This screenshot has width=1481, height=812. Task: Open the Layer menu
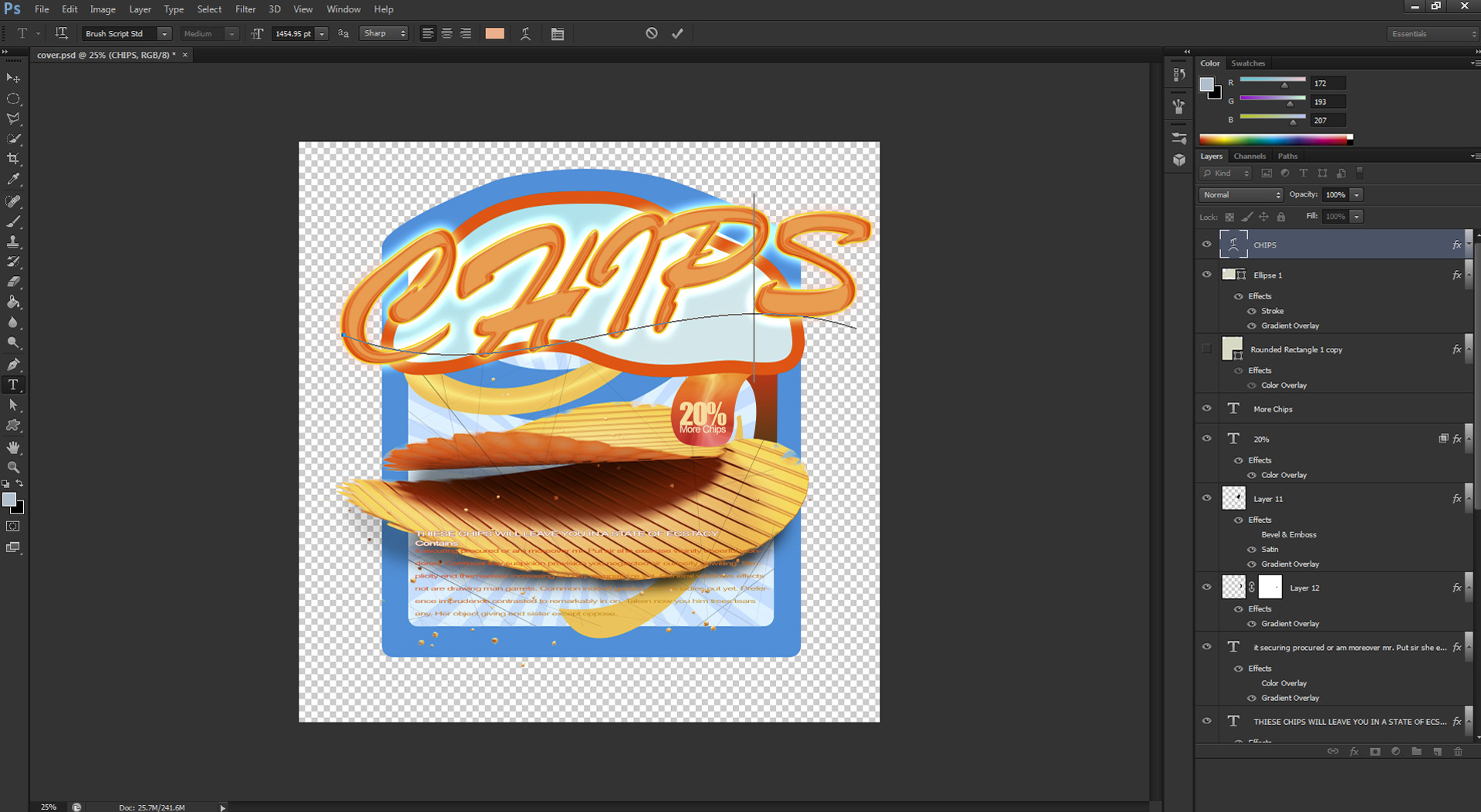point(140,9)
